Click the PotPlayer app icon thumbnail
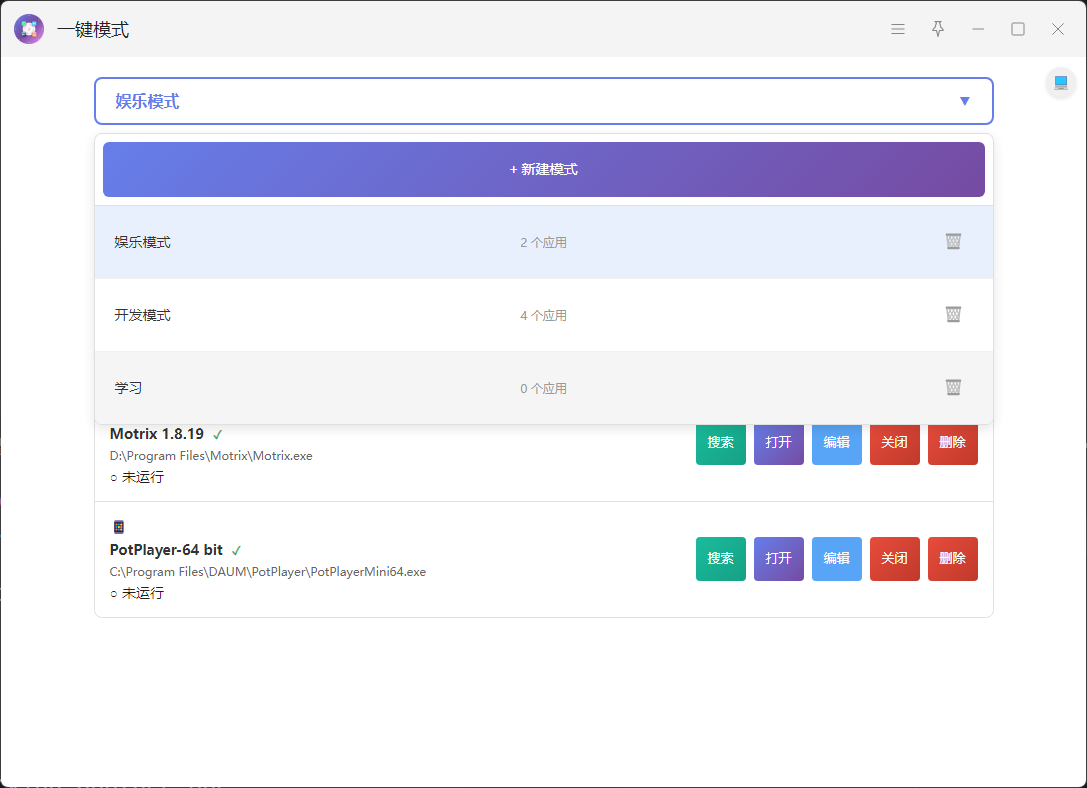 119,527
